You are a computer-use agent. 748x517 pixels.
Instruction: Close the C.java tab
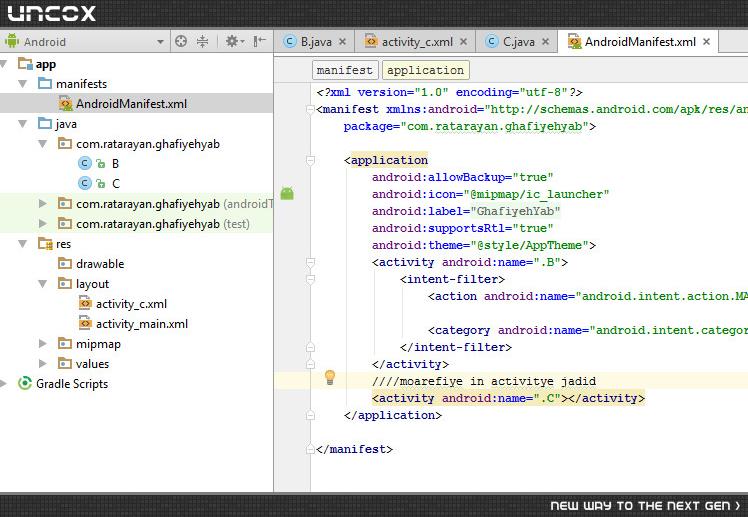pyautogui.click(x=546, y=42)
